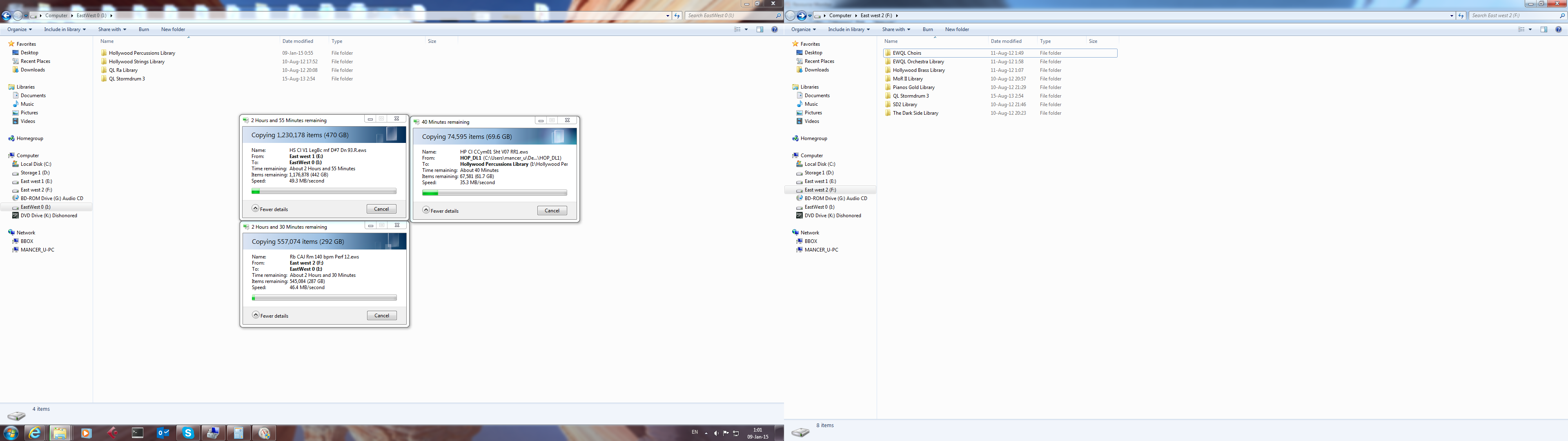
Task: Open Windows Media Player taskbar icon
Action: click(x=86, y=433)
